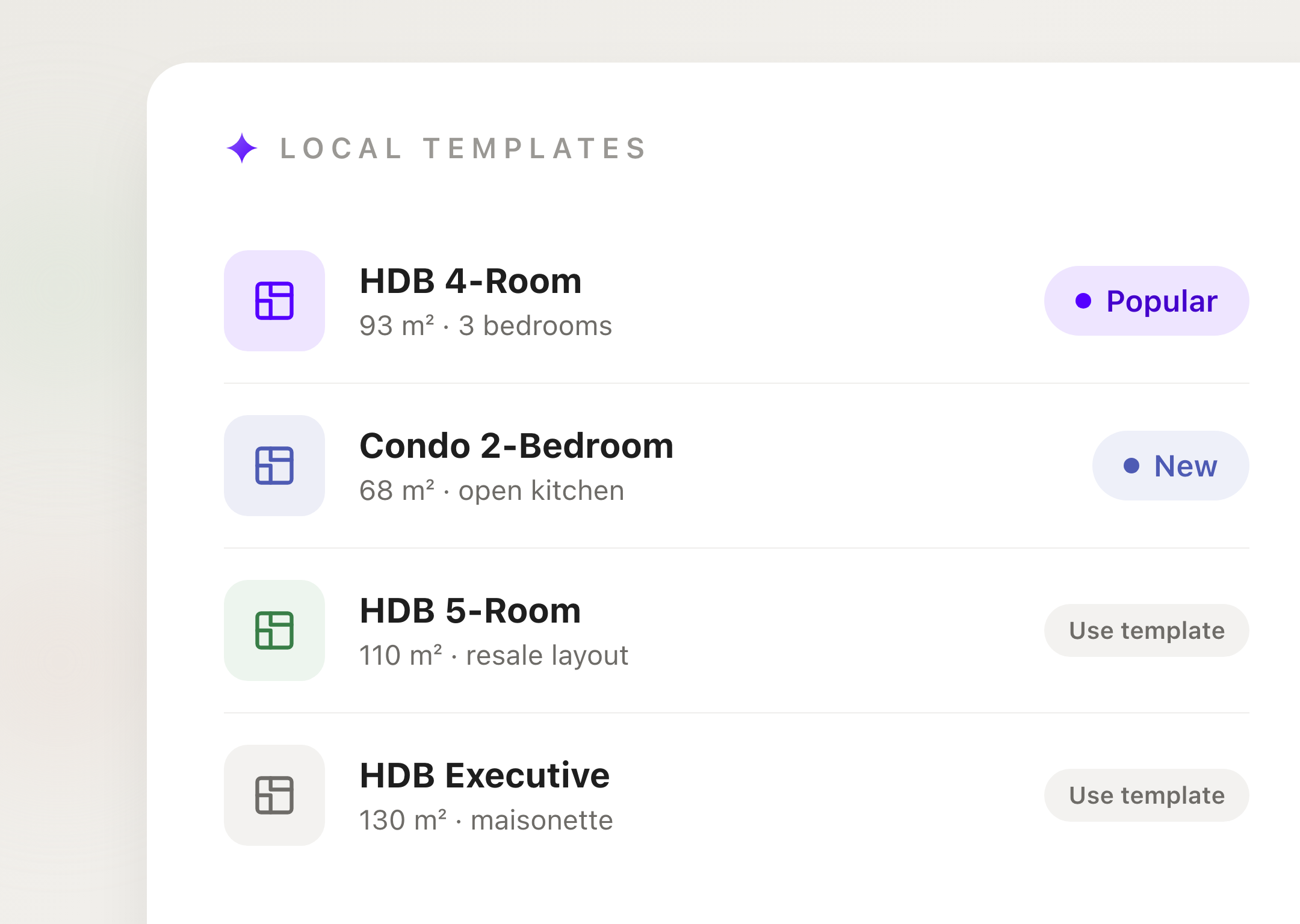Select the HDB 5-Room title
The width and height of the screenshot is (1300, 924).
470,611
